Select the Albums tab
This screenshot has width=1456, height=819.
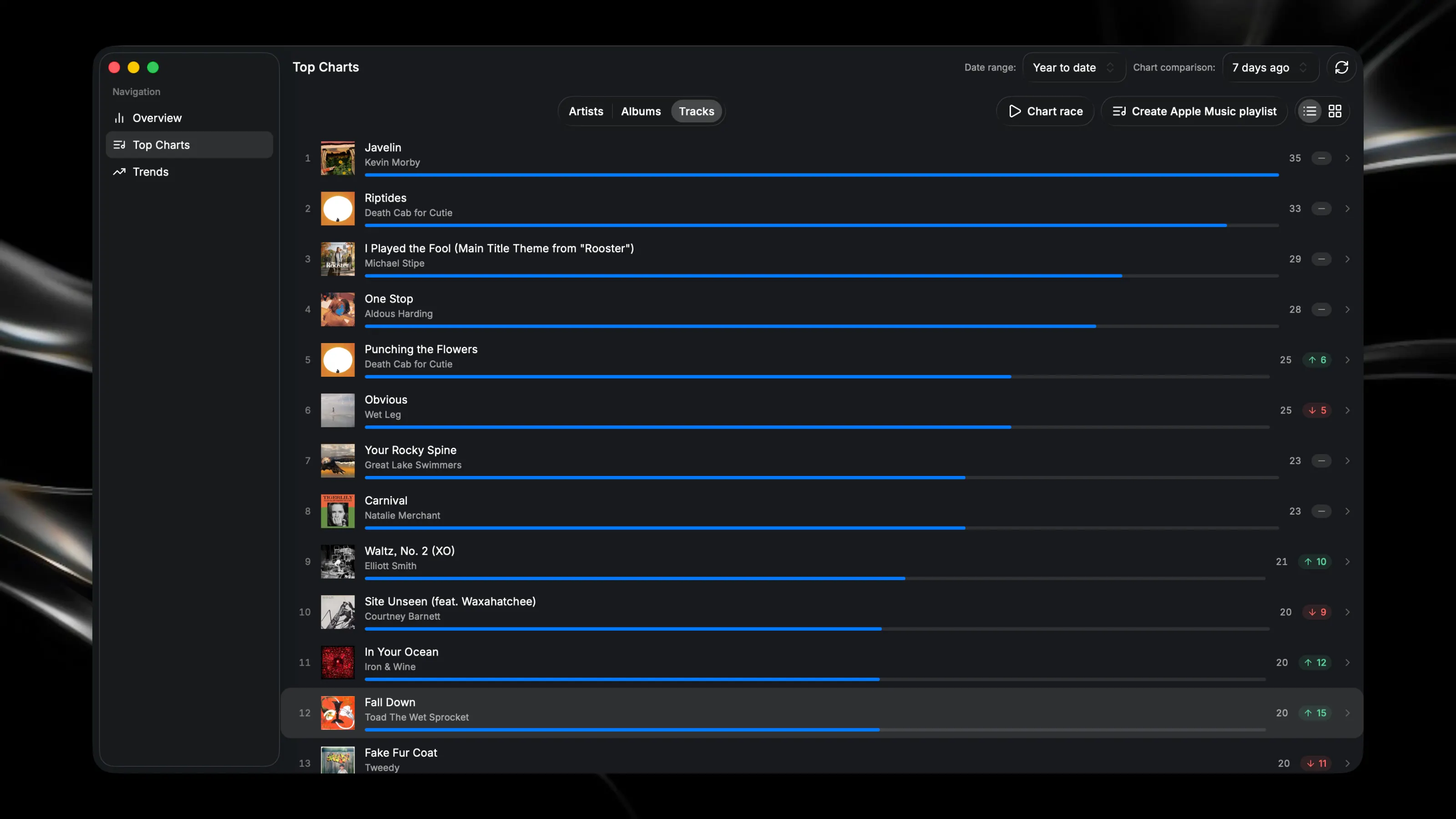coord(640,111)
